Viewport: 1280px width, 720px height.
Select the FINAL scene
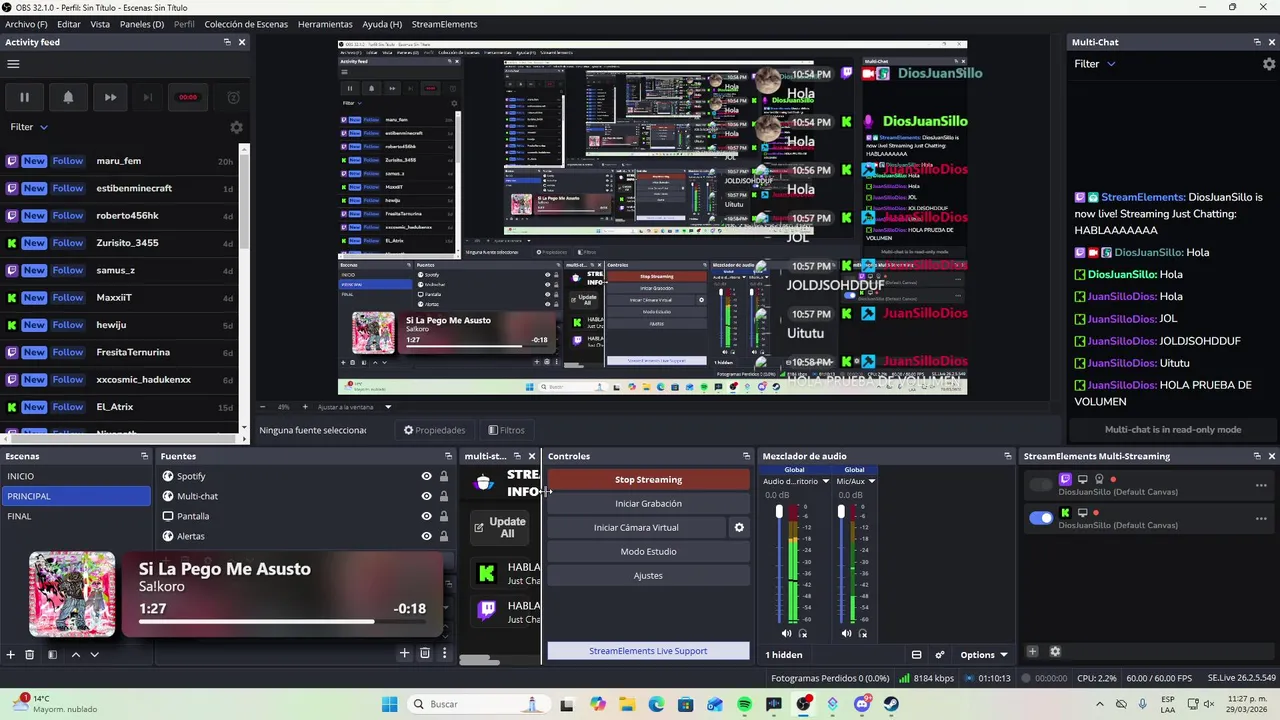(x=76, y=516)
